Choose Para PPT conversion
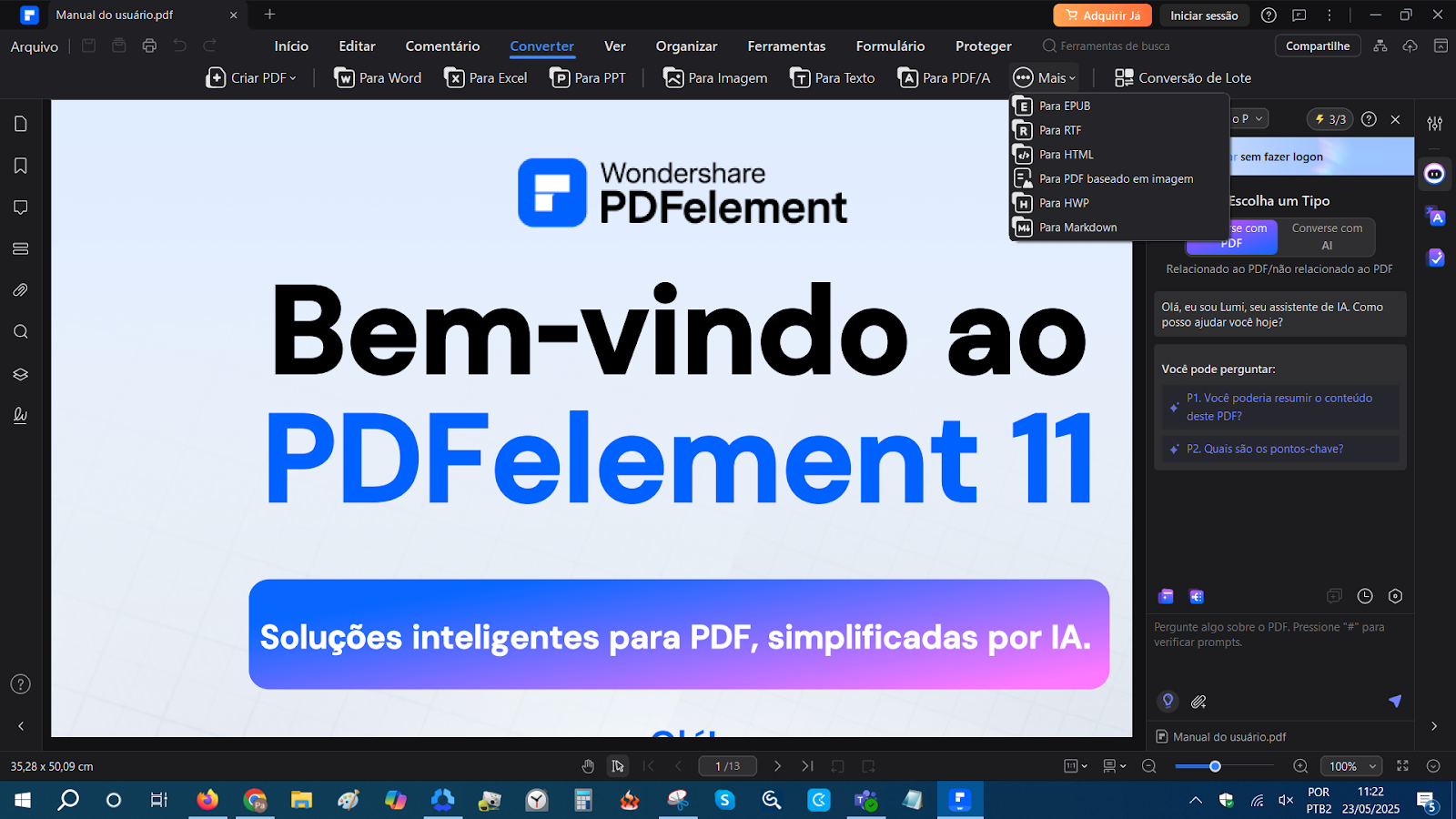 pyautogui.click(x=588, y=78)
